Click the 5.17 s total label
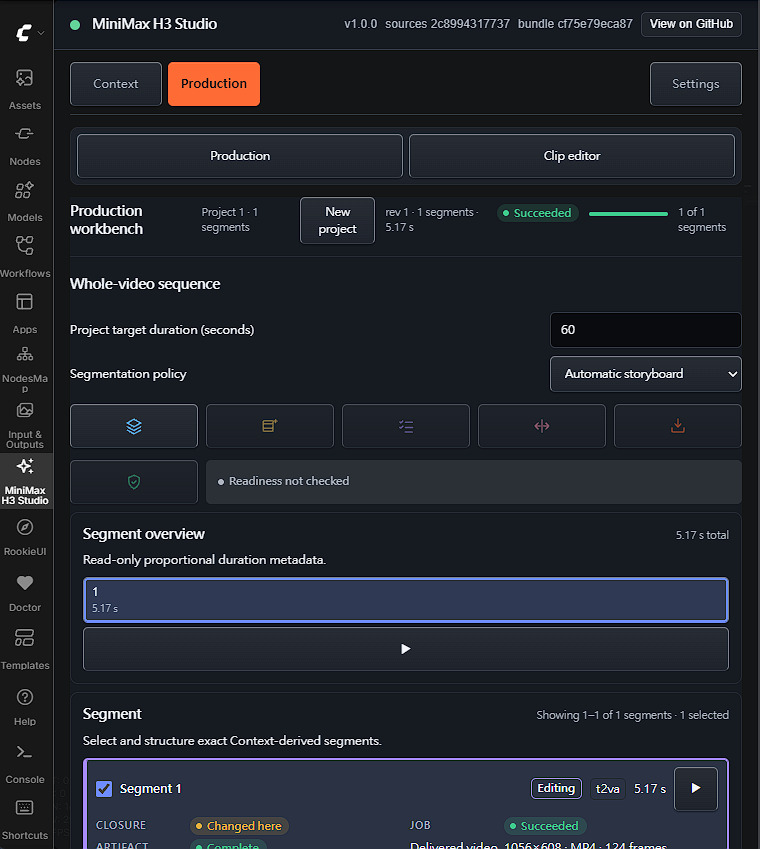Viewport: 760px width, 849px height. coord(702,535)
